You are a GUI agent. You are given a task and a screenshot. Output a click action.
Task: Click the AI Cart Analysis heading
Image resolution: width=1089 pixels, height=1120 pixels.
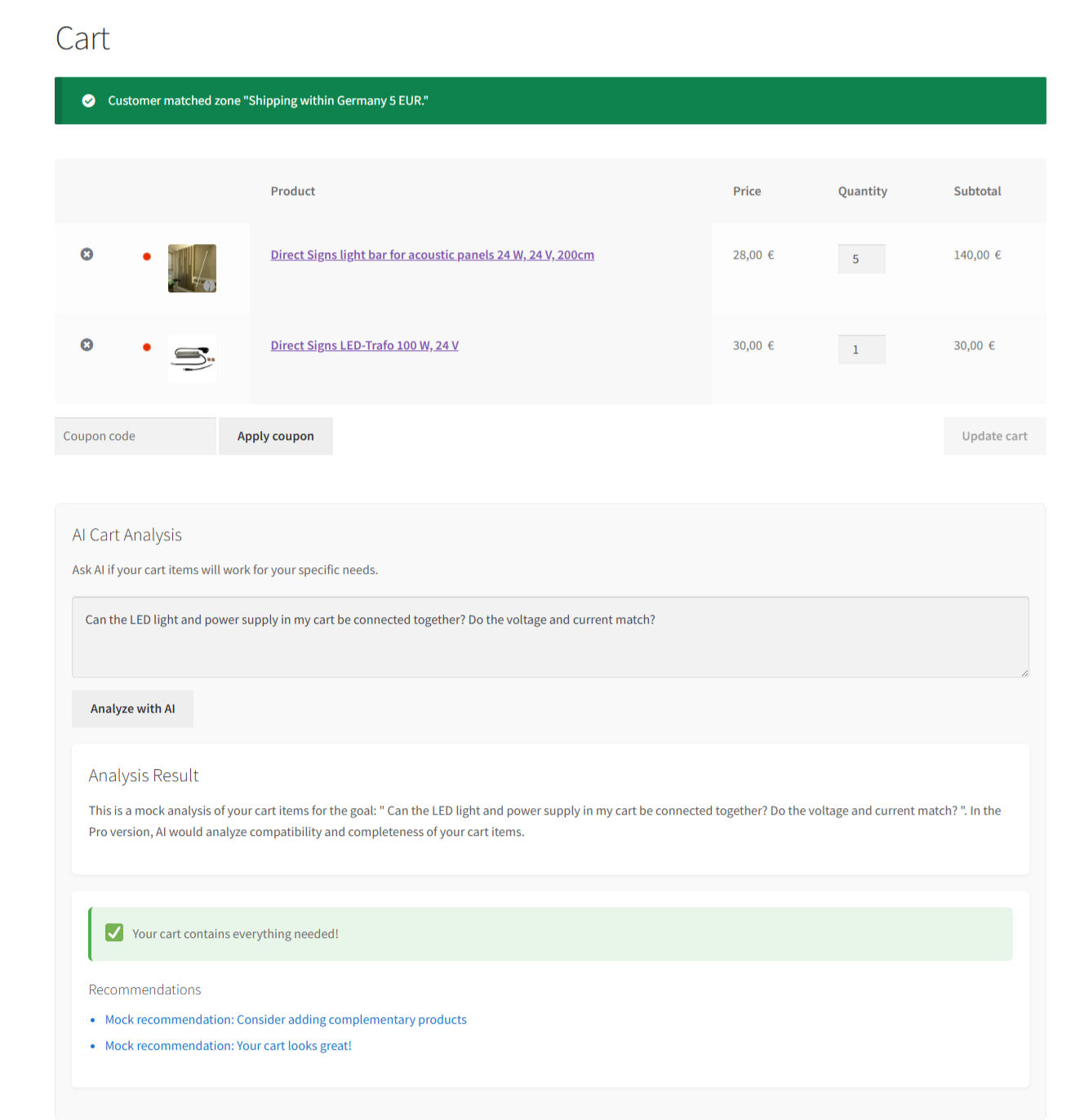point(127,535)
